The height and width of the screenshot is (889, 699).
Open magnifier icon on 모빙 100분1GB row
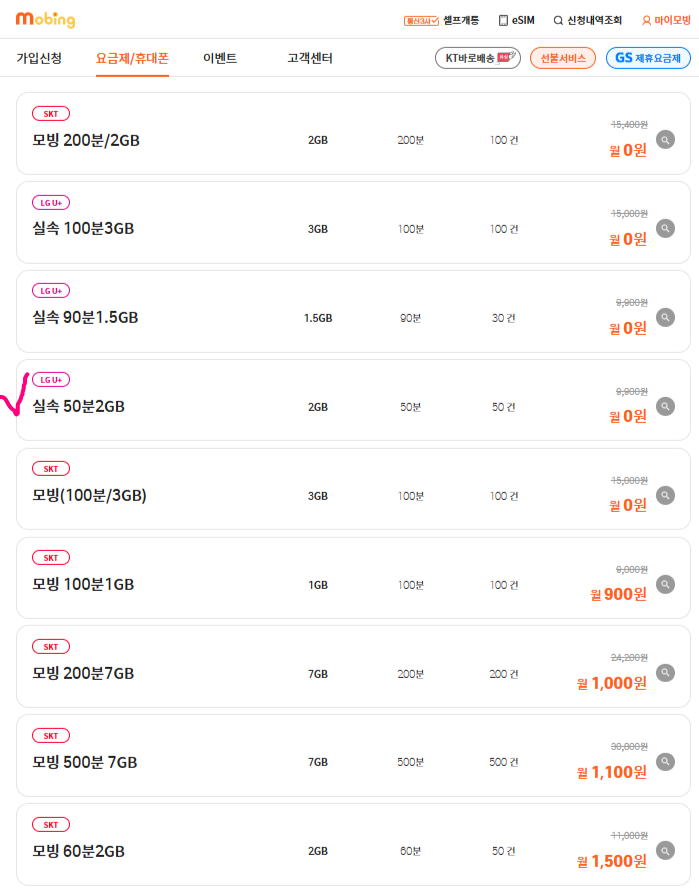click(x=665, y=584)
